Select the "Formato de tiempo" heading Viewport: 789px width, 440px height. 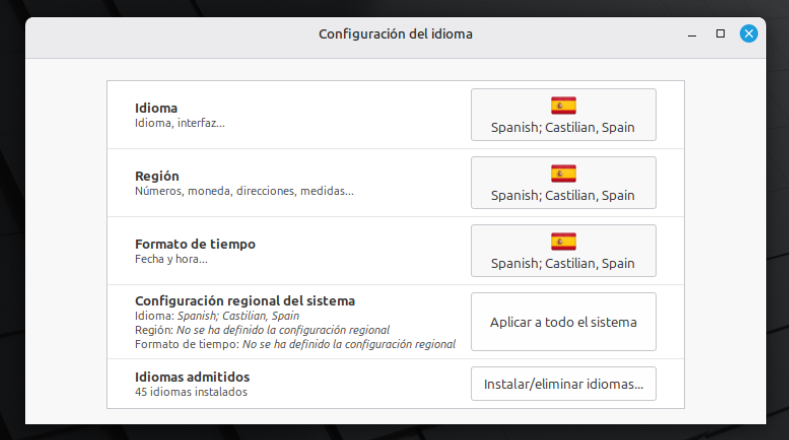195,244
